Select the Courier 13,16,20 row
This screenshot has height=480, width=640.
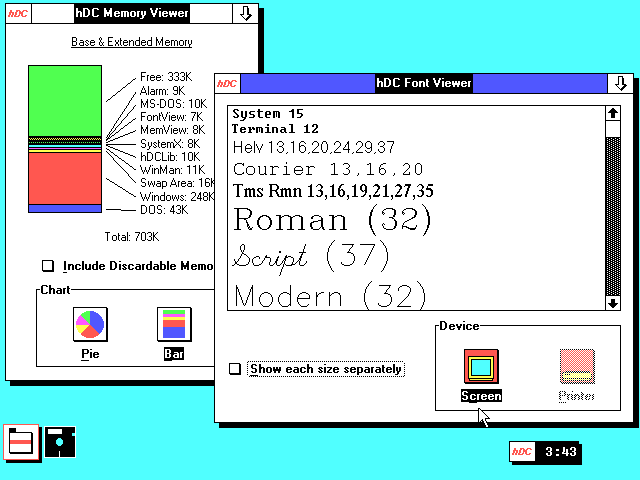(x=328, y=169)
